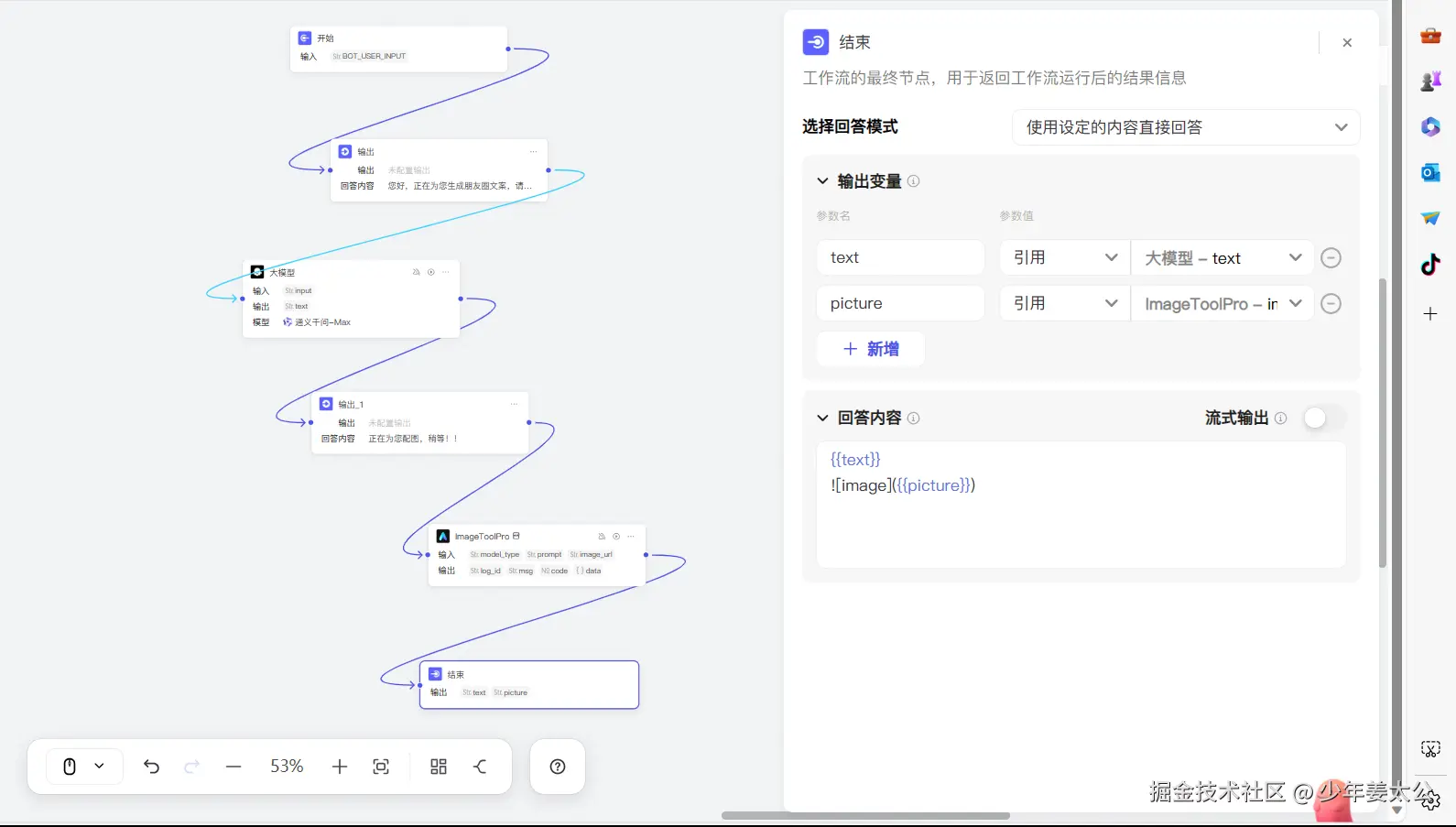The height and width of the screenshot is (827, 1456).
Task: Auto-arrange nodes with the grid layout icon
Action: [439, 767]
